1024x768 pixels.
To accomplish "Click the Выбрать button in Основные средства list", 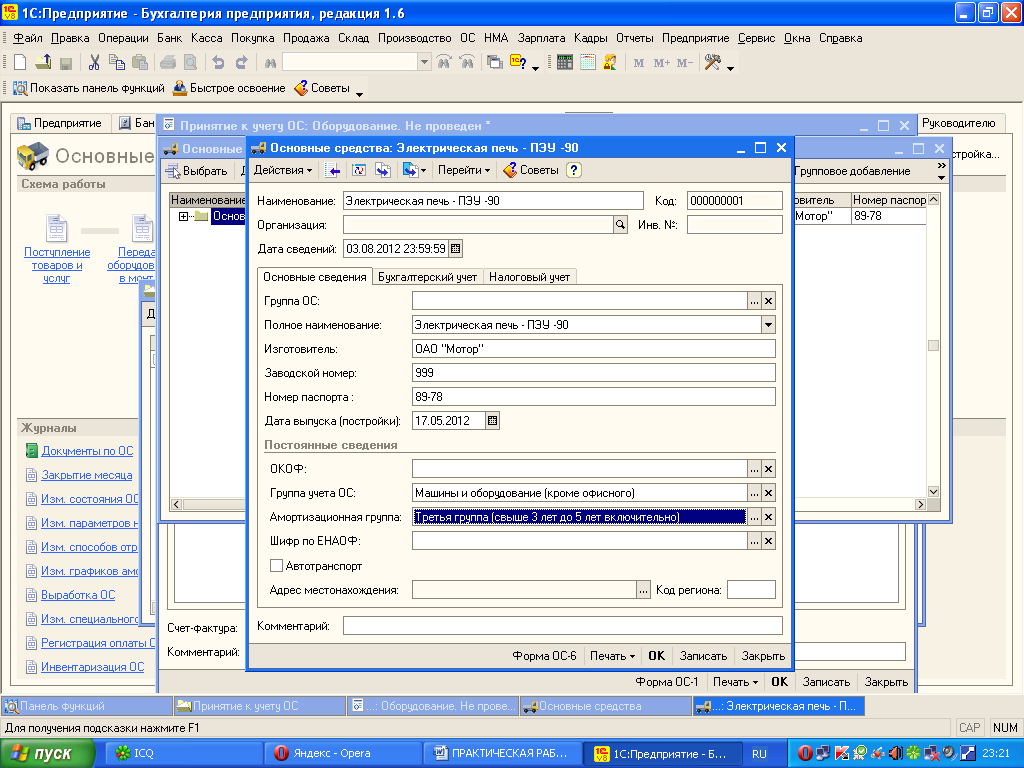I will tap(196, 171).
